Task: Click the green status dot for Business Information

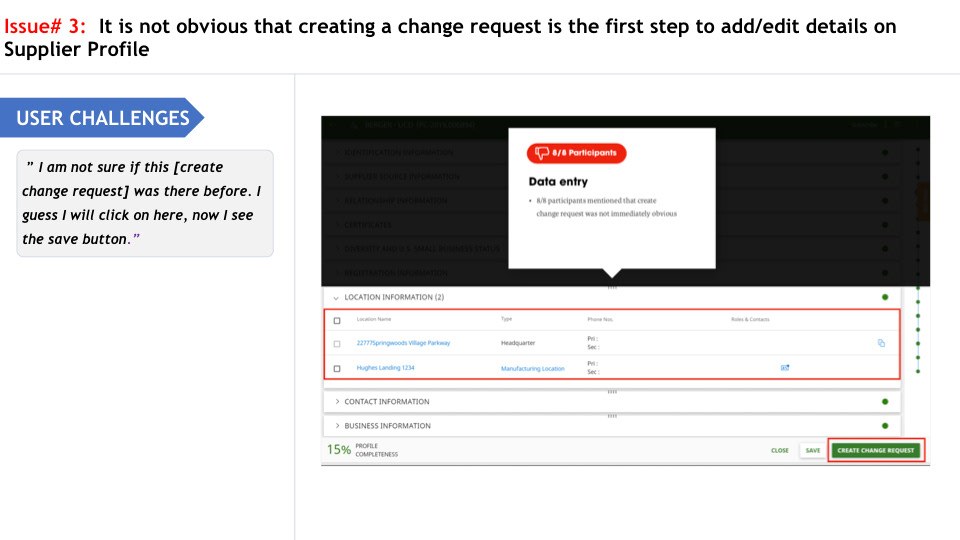Action: pyautogui.click(x=885, y=426)
